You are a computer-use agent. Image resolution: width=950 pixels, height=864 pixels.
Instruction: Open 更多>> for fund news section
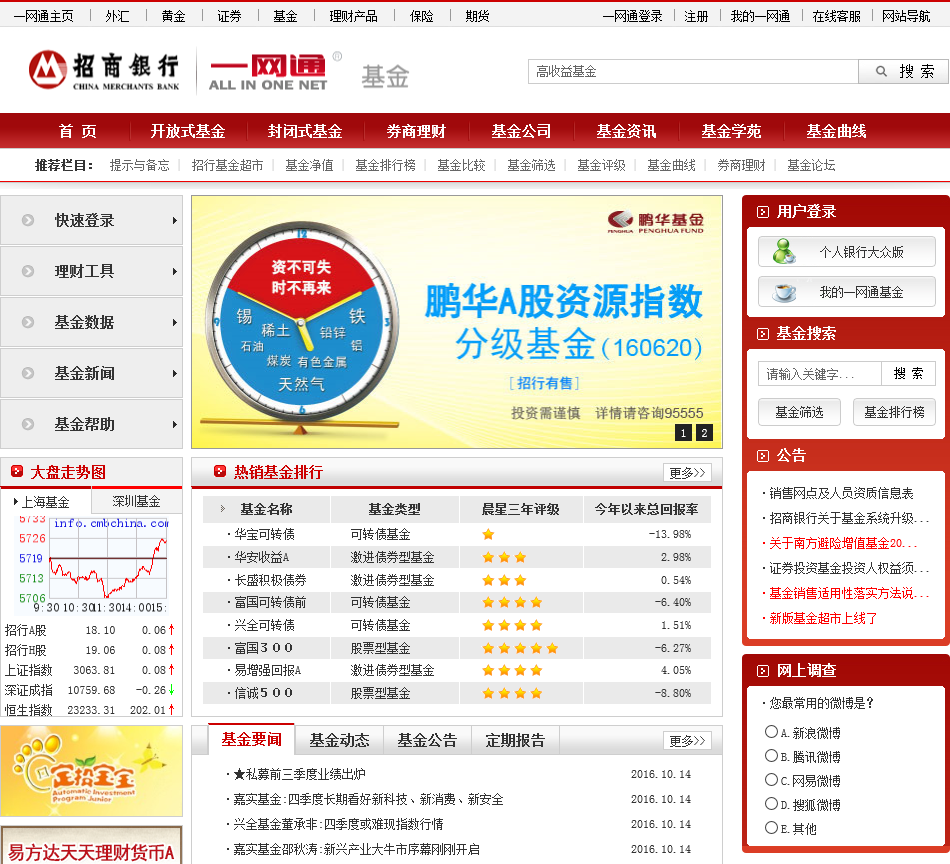(687, 740)
